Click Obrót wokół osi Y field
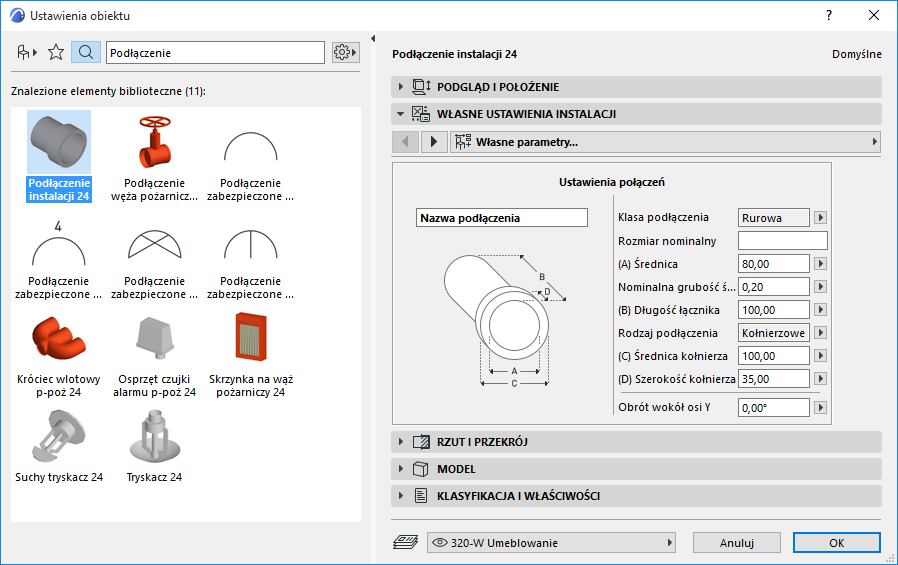The height and width of the screenshot is (565, 898). (x=774, y=408)
